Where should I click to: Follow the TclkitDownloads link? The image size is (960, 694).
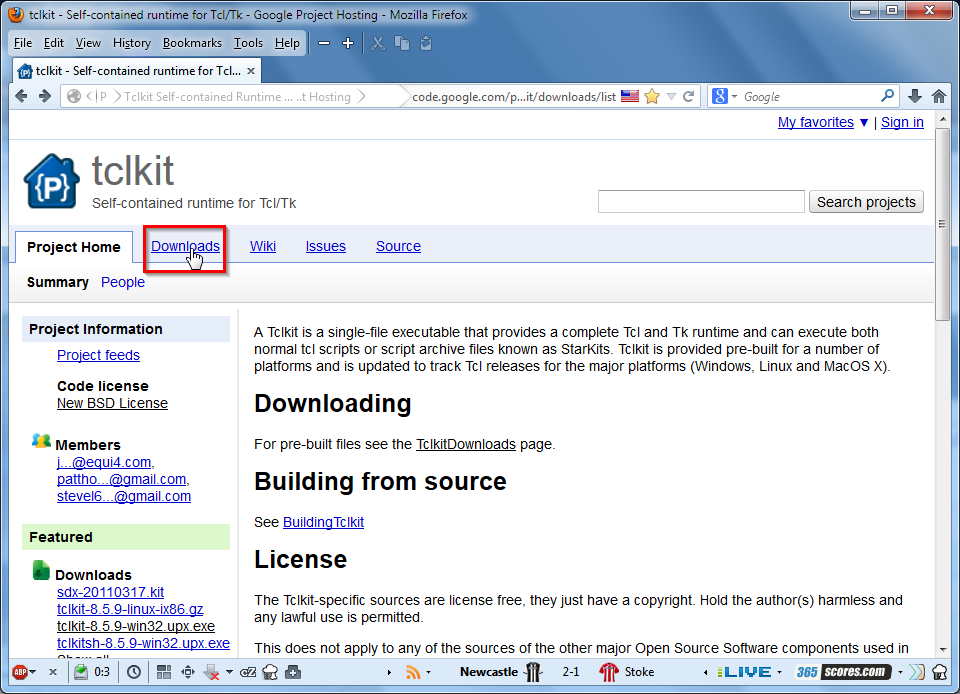tap(465, 444)
